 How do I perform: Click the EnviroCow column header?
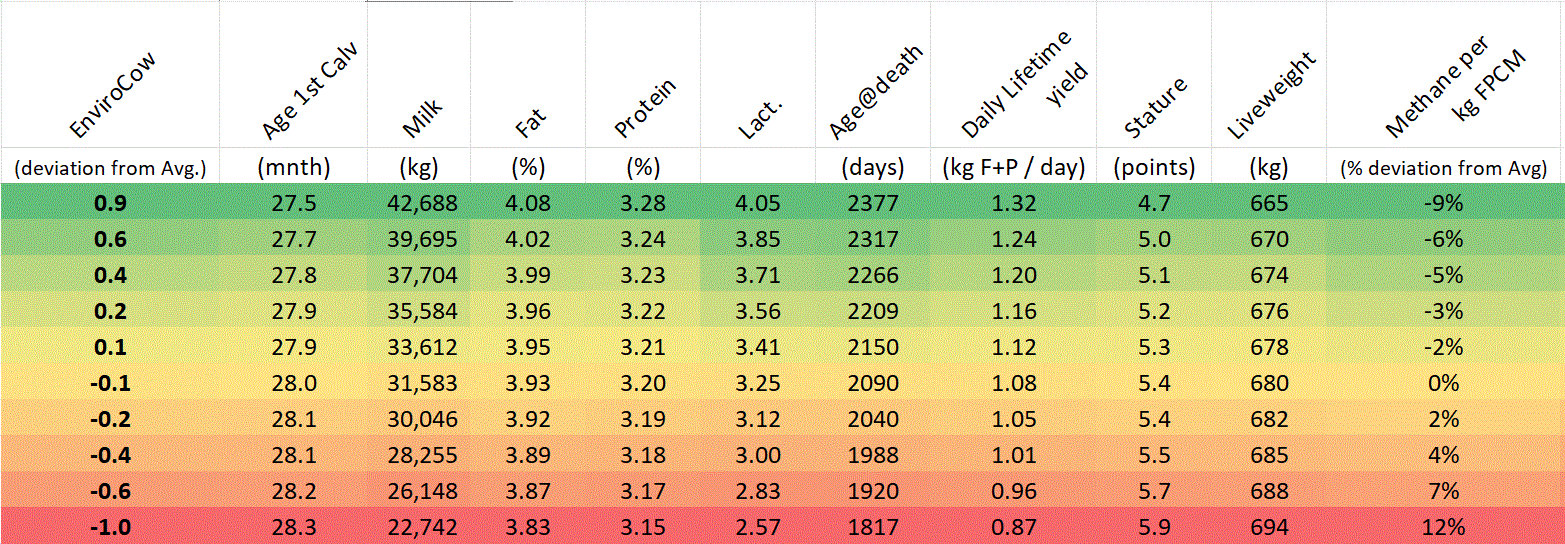pyautogui.click(x=113, y=96)
